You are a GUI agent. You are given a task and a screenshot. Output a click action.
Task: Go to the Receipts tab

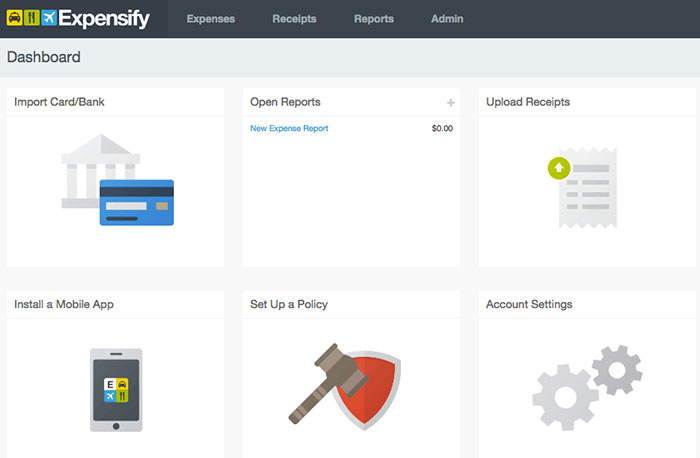[x=294, y=19]
